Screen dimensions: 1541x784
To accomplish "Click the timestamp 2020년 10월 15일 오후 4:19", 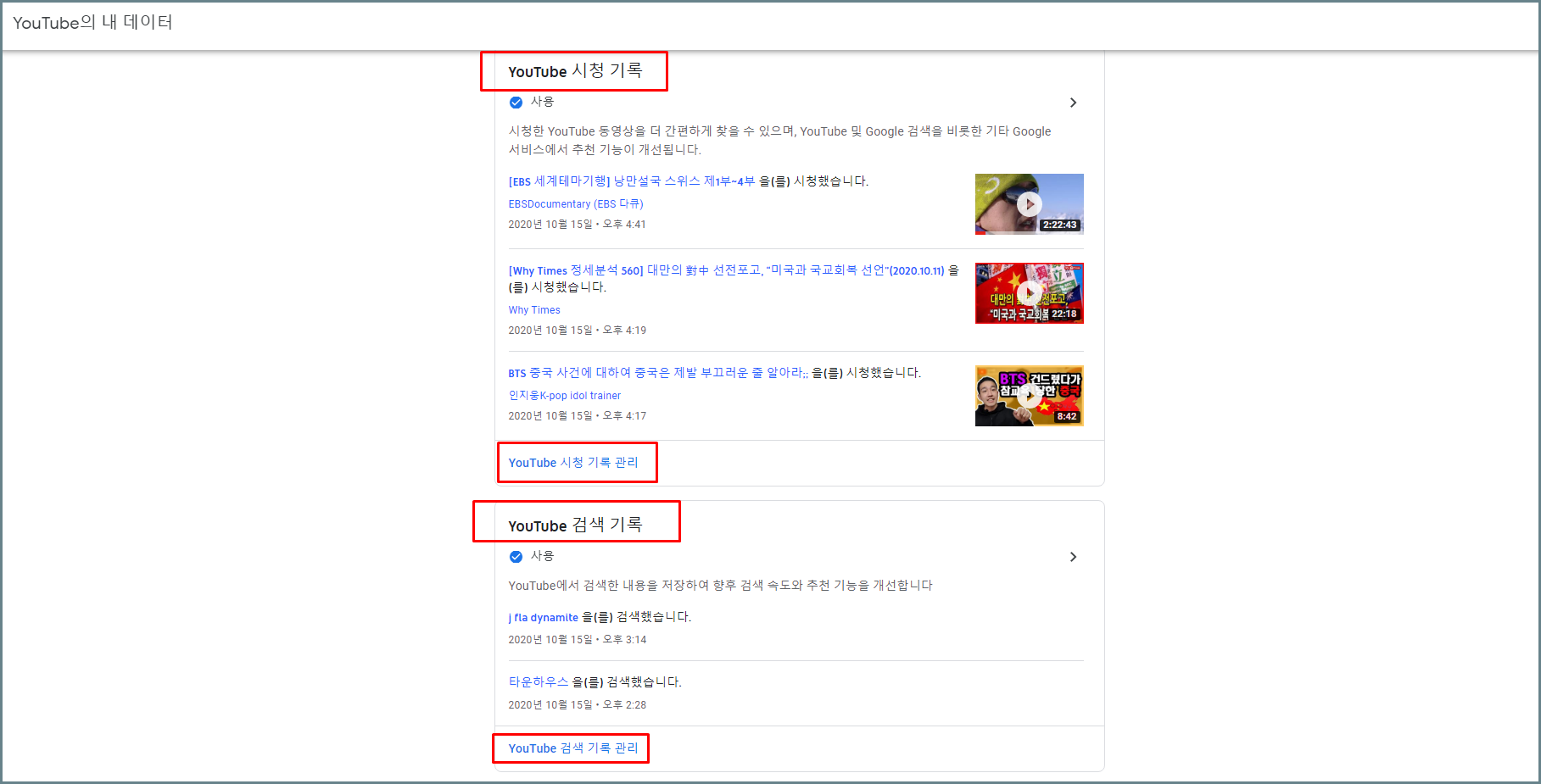I will pos(578,331).
